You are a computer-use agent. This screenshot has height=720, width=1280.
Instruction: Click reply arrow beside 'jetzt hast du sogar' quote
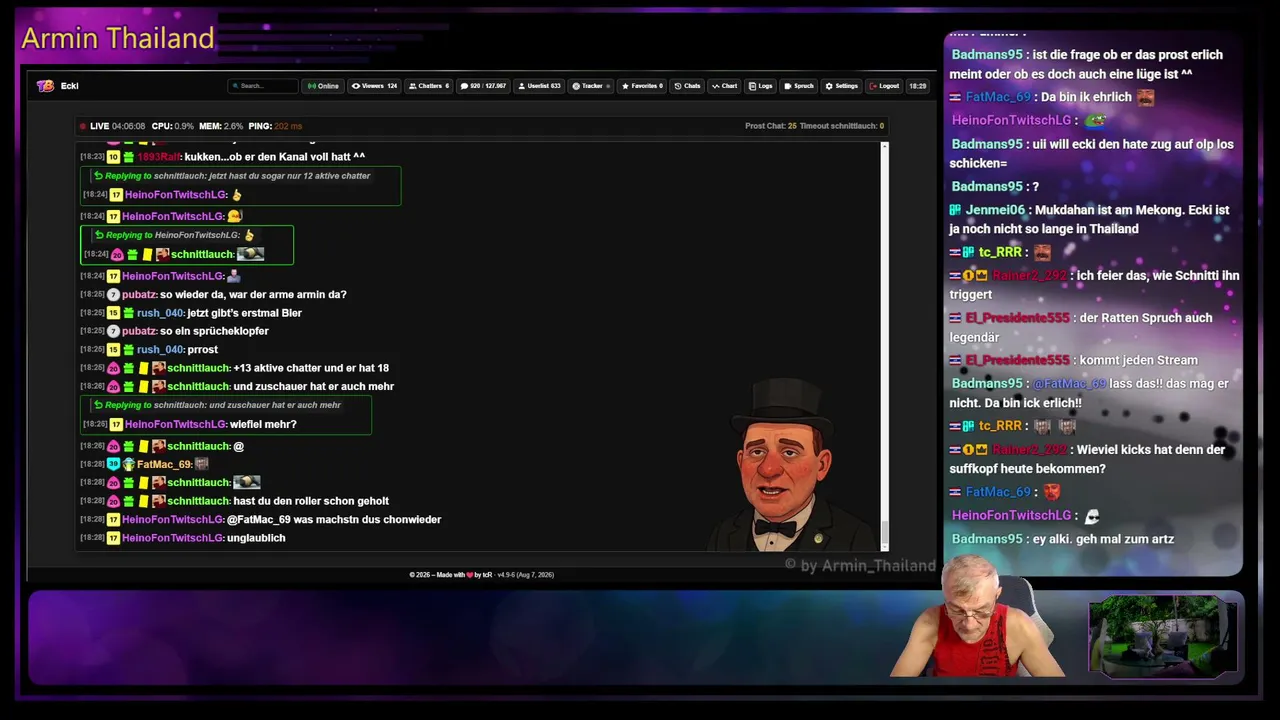[98, 176]
